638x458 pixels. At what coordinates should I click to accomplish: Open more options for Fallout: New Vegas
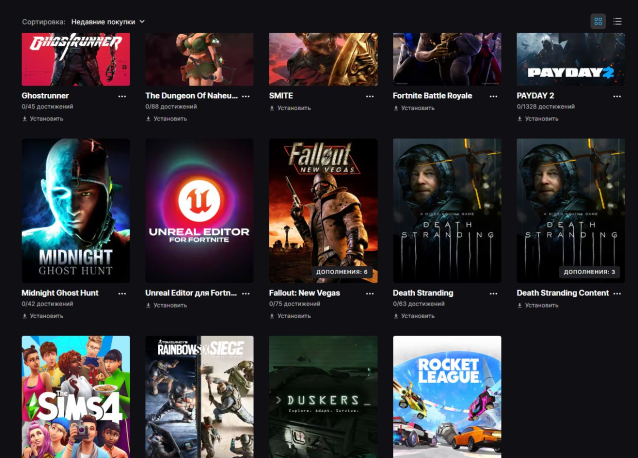coord(369,294)
